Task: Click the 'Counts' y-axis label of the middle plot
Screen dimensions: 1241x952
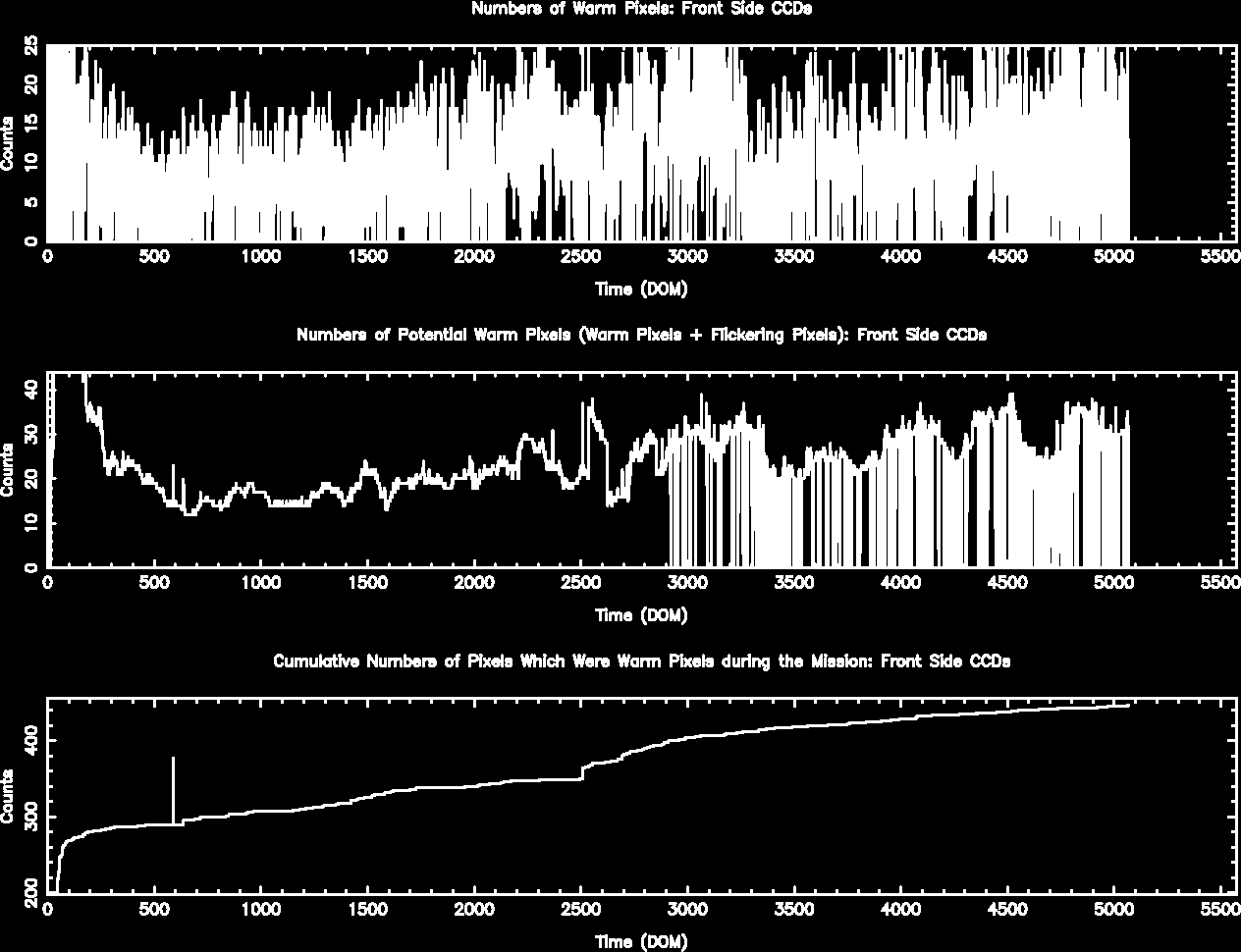Action: point(8,470)
